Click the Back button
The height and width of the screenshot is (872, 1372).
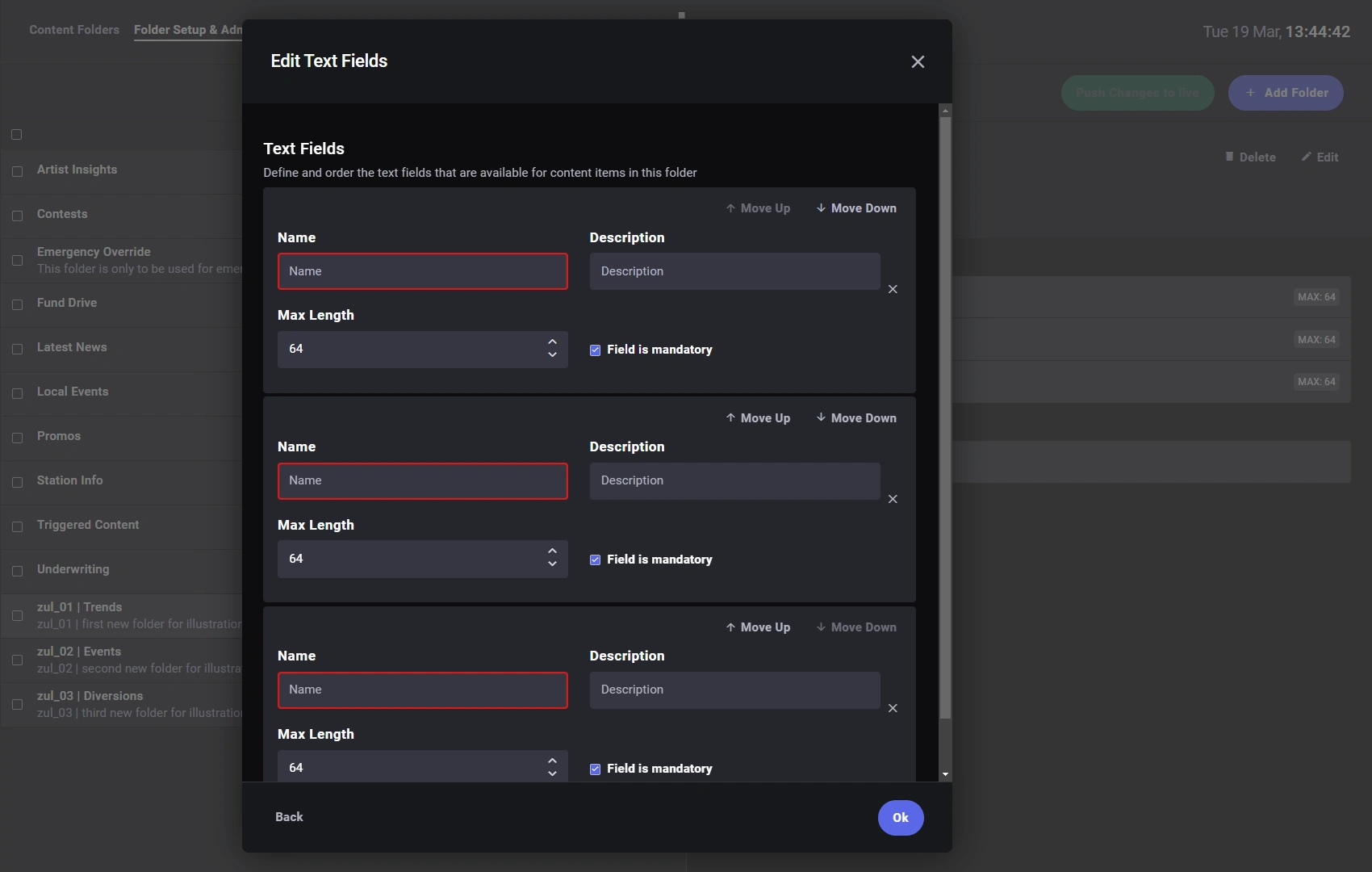coord(289,817)
